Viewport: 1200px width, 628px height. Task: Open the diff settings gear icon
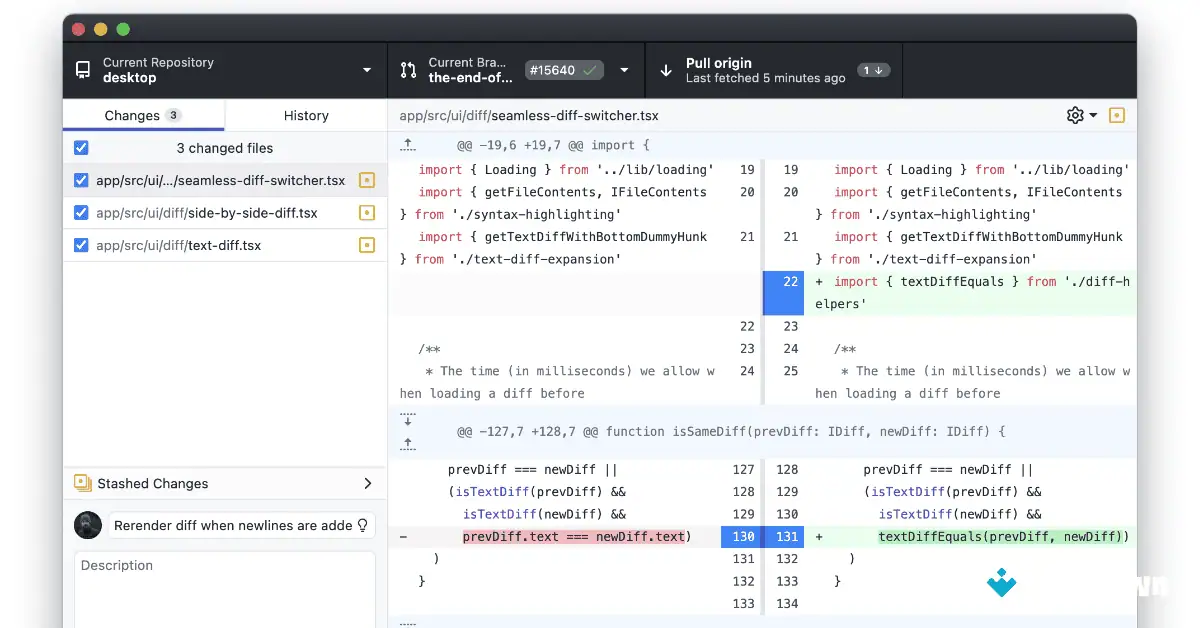(1074, 115)
